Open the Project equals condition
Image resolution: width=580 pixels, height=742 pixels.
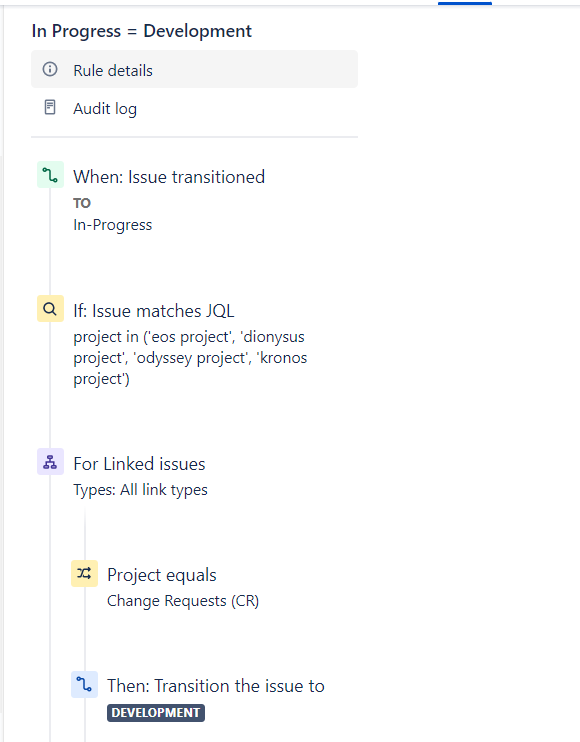[162, 575]
